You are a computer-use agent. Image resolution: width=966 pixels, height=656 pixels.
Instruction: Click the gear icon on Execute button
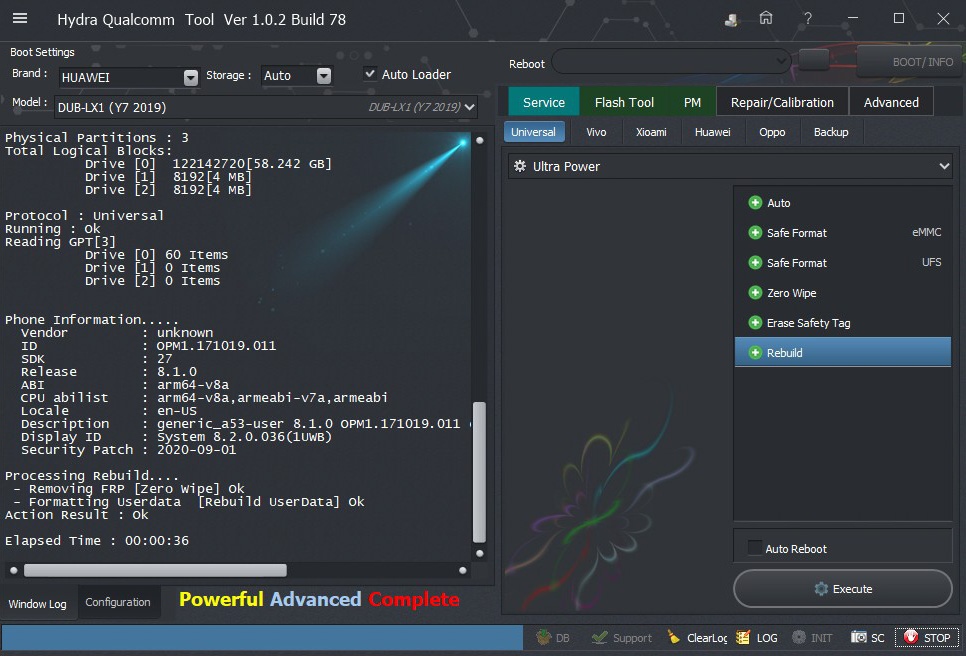[x=821, y=589]
